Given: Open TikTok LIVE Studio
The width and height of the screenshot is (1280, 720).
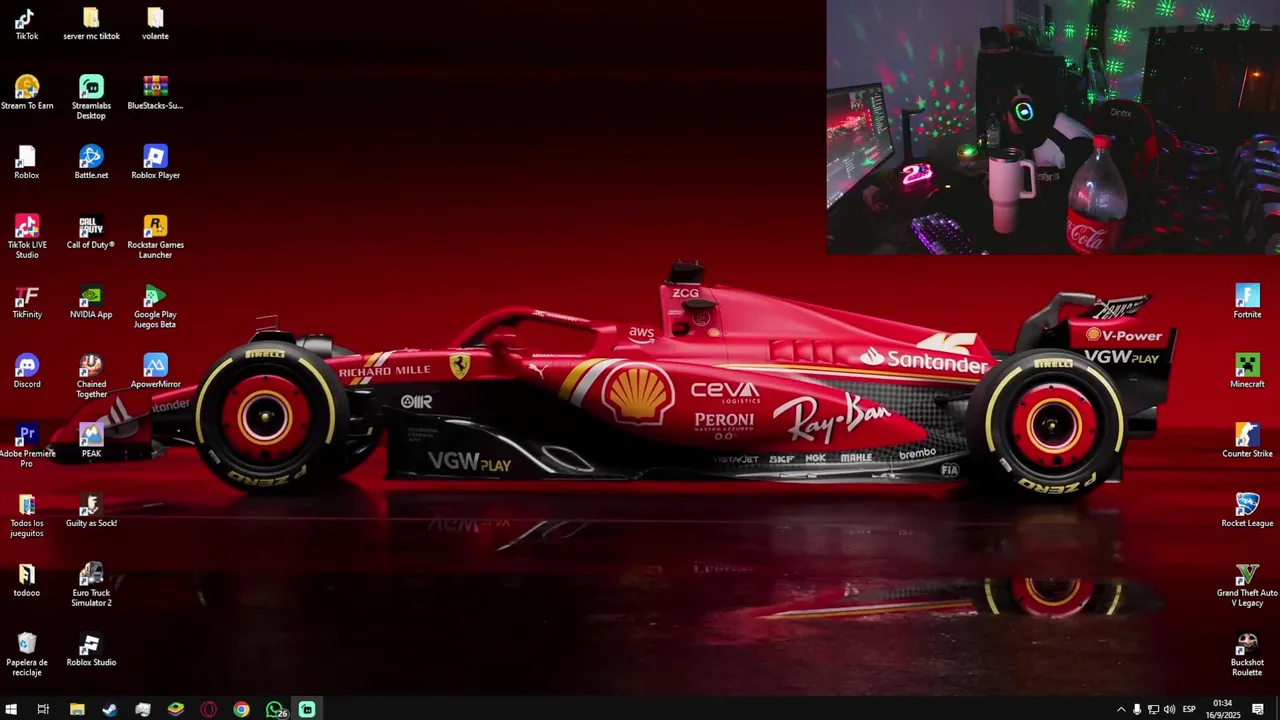Looking at the screenshot, I should (27, 237).
